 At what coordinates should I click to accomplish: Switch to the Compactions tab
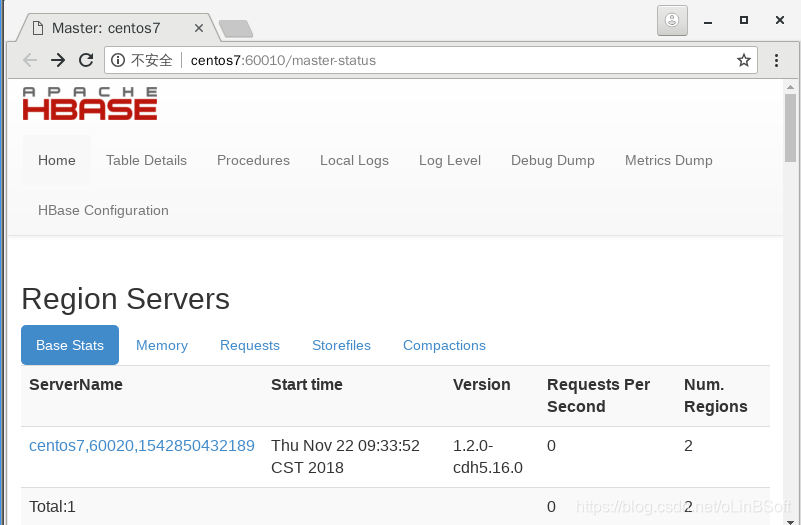[x=444, y=345]
